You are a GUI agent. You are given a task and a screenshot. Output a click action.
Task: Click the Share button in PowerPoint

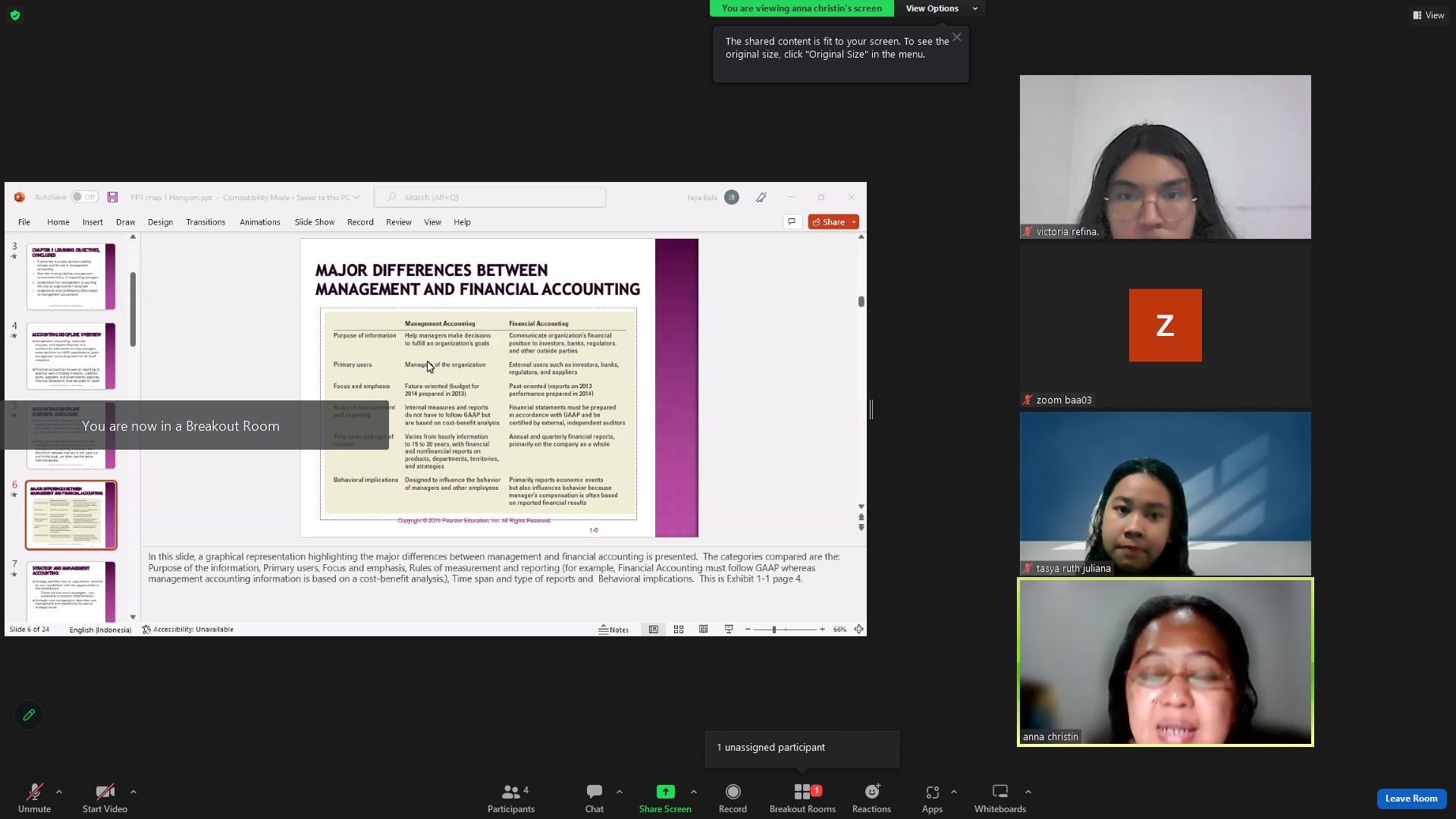(829, 221)
